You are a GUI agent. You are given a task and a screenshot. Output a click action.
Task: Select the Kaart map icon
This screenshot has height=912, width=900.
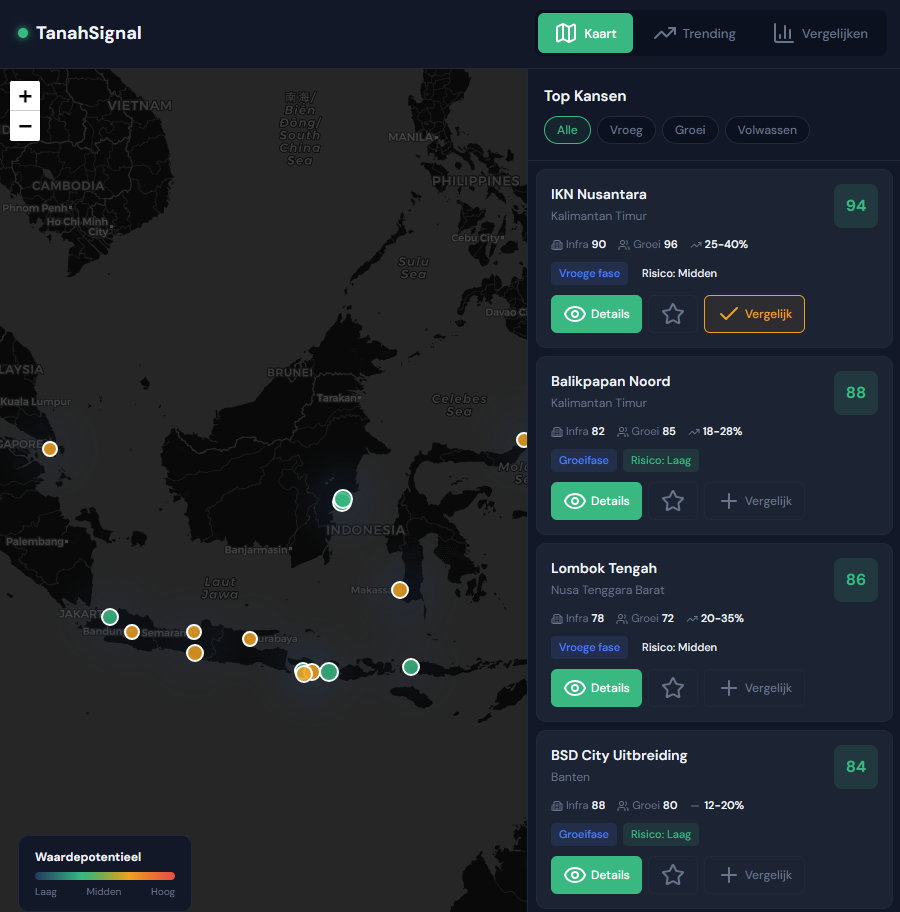[x=565, y=33]
